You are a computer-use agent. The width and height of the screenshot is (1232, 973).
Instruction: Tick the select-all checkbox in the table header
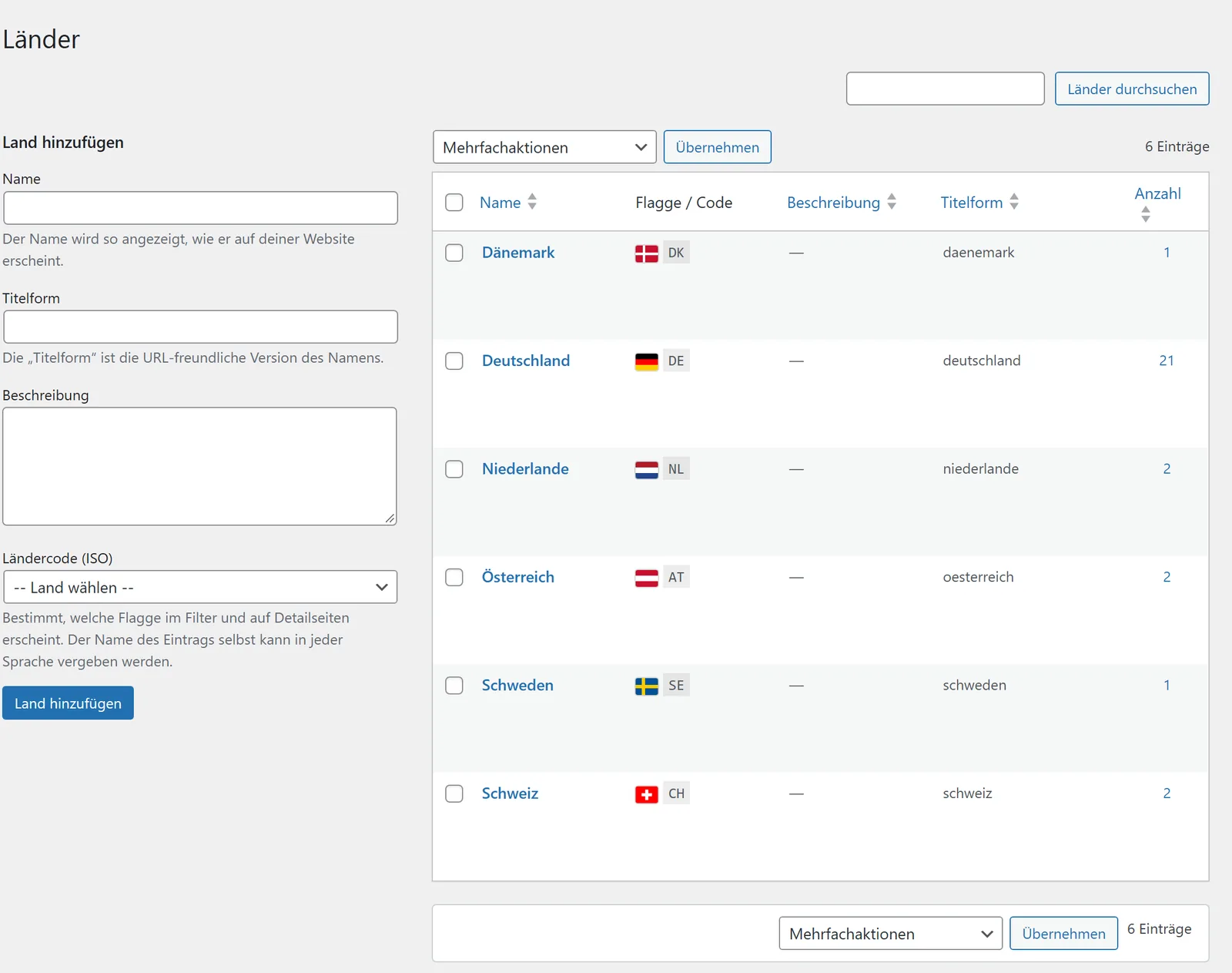[x=454, y=203]
